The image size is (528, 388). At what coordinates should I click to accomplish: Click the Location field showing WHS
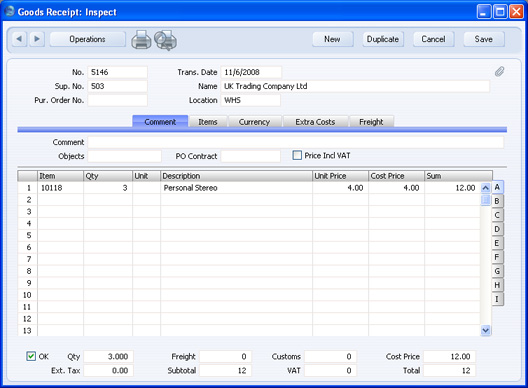[251, 100]
